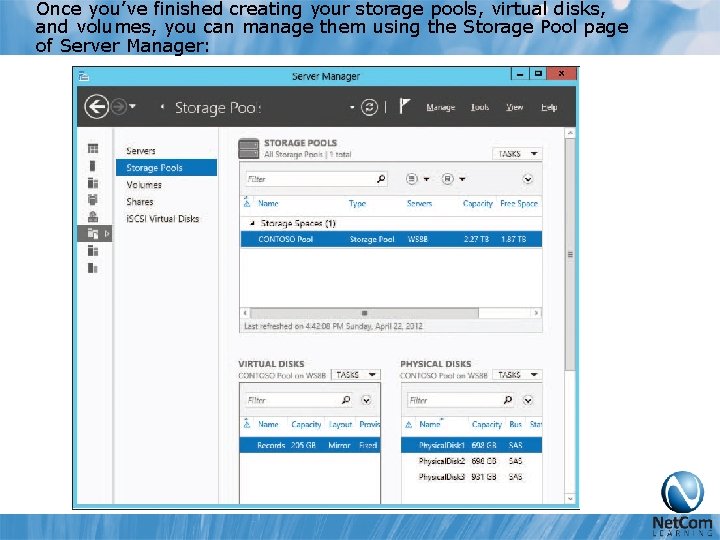Select Storage Pools in the navigation list
The height and width of the screenshot is (540, 720).
166,168
